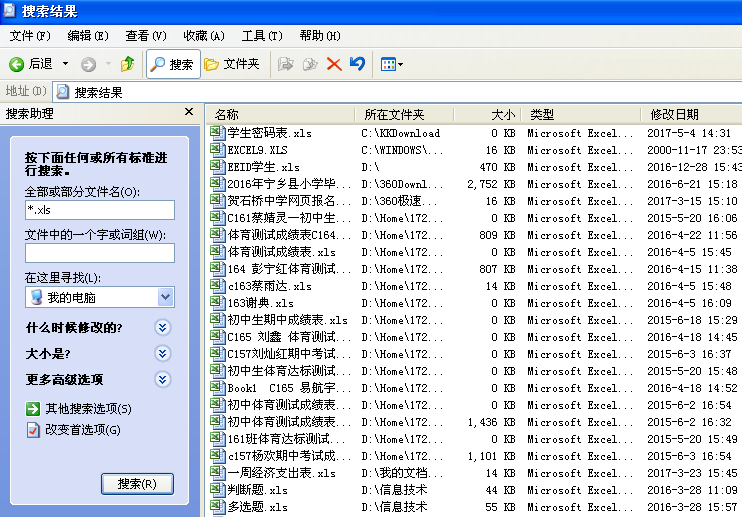The image size is (742, 517).
Task: Select the Excel icon of 贺石桥中学网页报名...
Action: pos(217,201)
